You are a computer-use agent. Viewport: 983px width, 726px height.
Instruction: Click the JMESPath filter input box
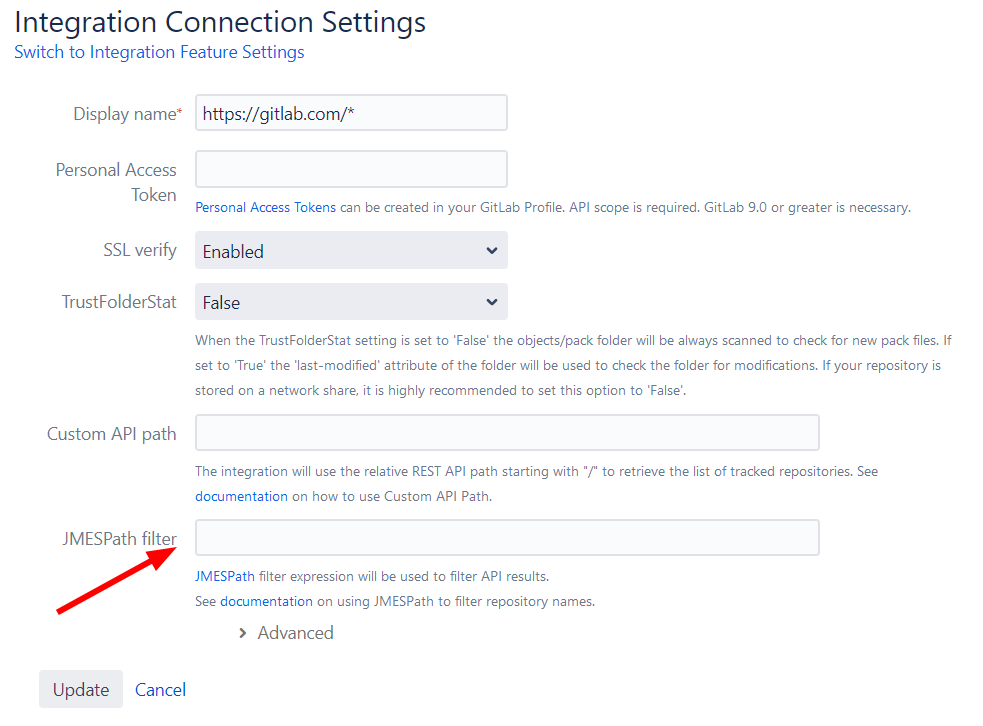[506, 537]
